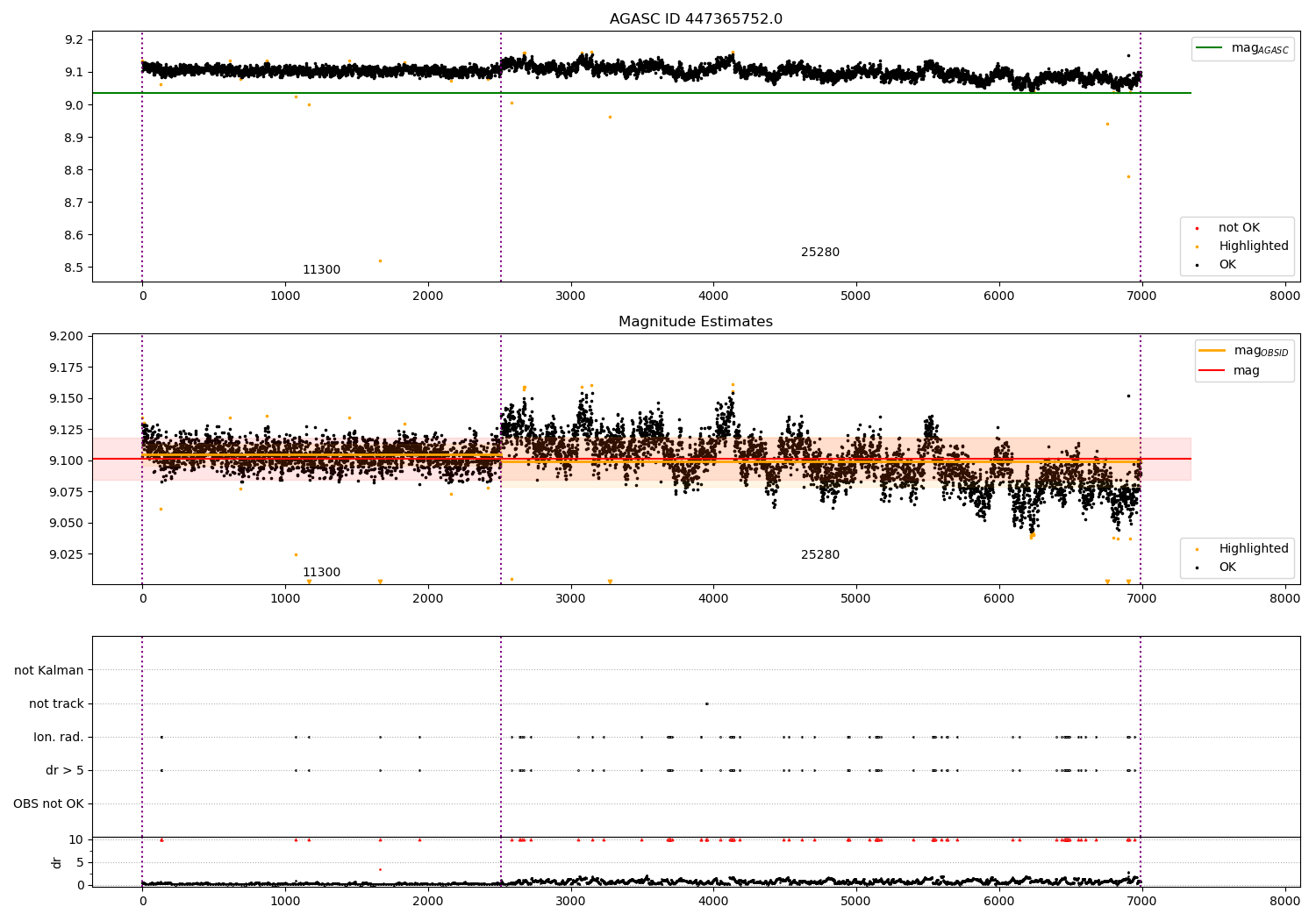Screen dimensions: 1316x921
Task: Click the Magnitude Estimates title
Action: coord(696,322)
